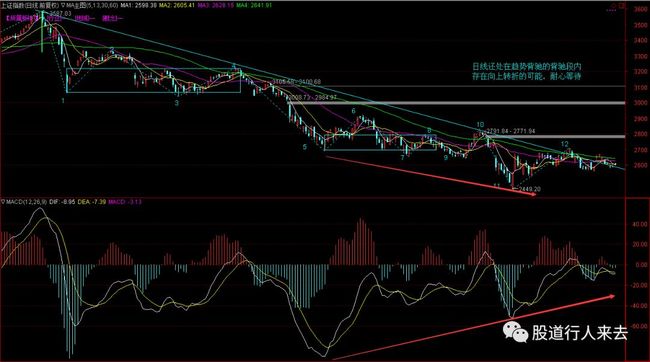The height and width of the screenshot is (362, 650).
Task: Click the DIF: -8.95 value
Action: tap(63, 202)
